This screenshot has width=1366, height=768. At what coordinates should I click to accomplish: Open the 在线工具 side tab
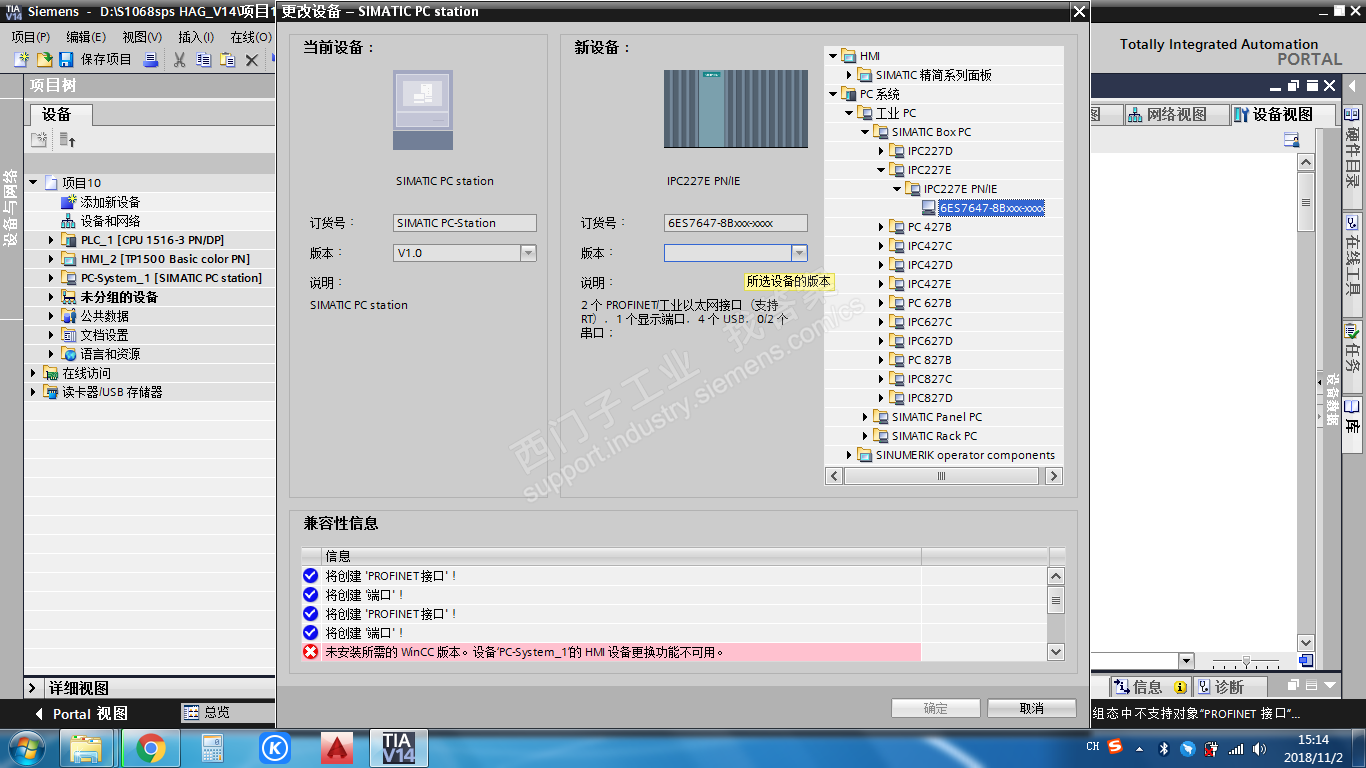1353,262
